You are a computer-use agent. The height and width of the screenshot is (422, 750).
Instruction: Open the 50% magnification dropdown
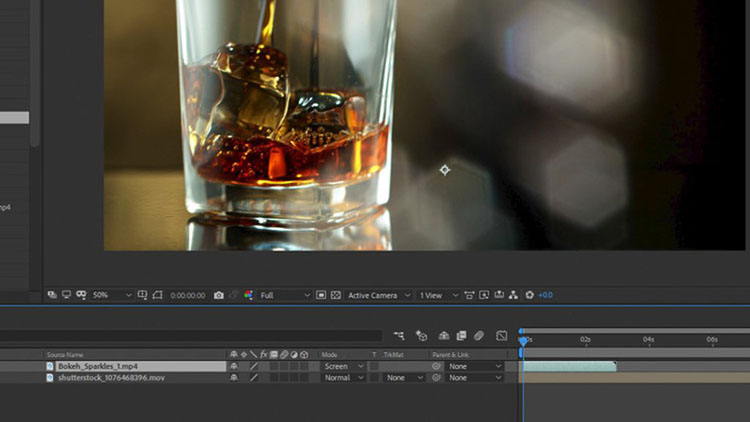(x=111, y=296)
